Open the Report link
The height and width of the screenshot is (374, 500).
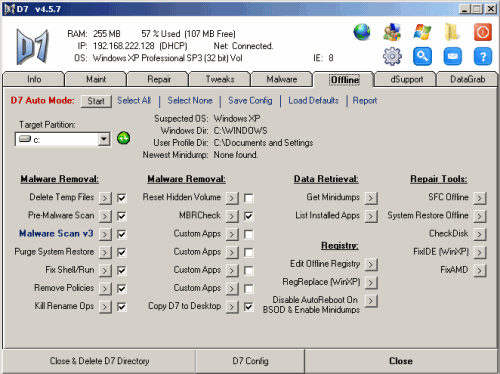tap(365, 101)
